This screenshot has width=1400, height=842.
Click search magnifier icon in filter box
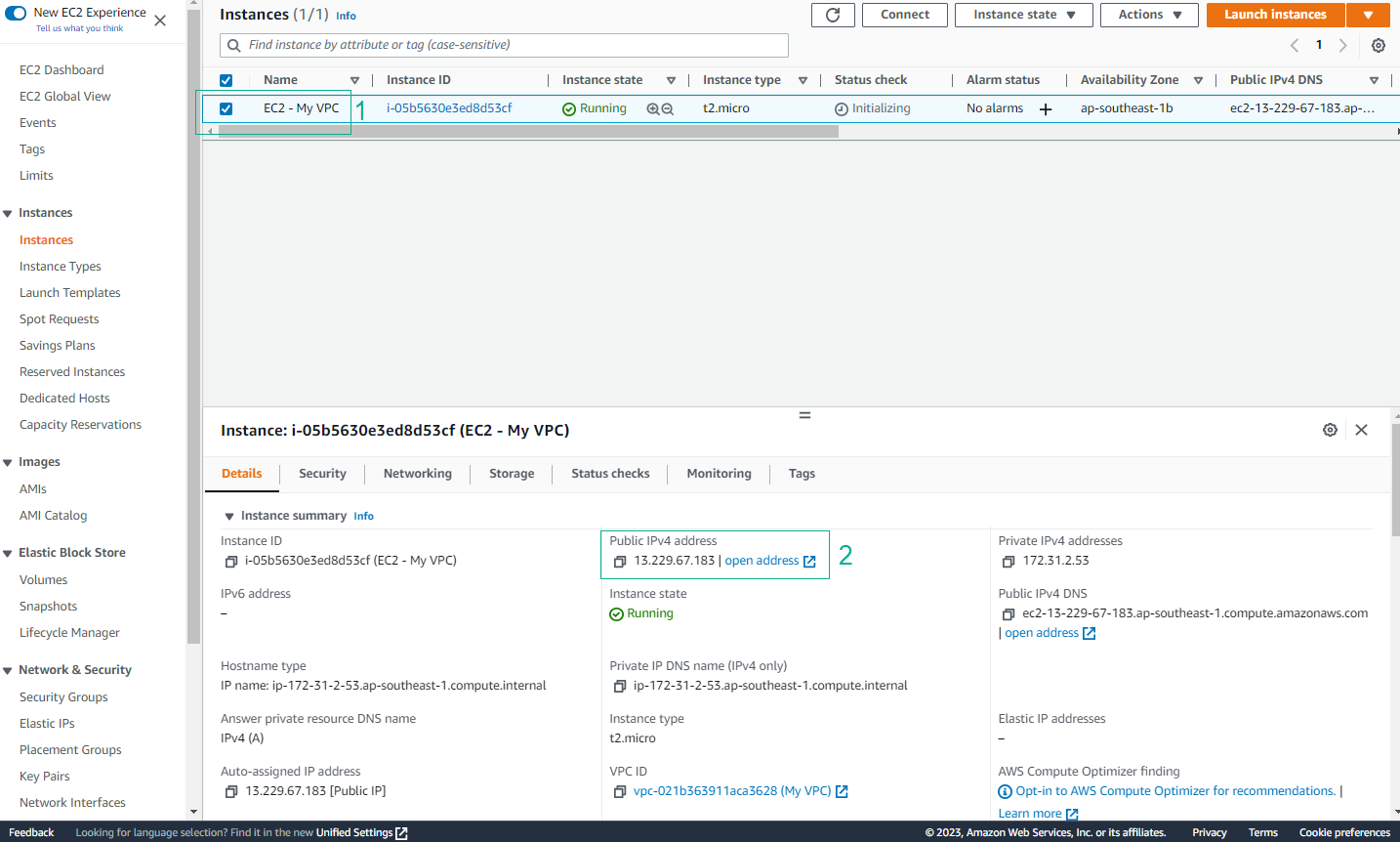[x=233, y=45]
